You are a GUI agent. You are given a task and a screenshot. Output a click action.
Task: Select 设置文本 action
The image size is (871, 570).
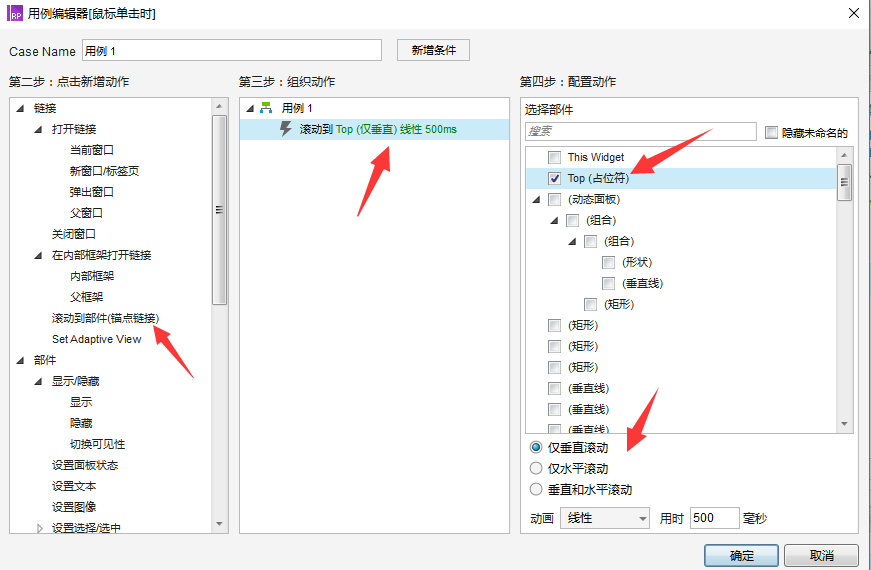[x=74, y=486]
